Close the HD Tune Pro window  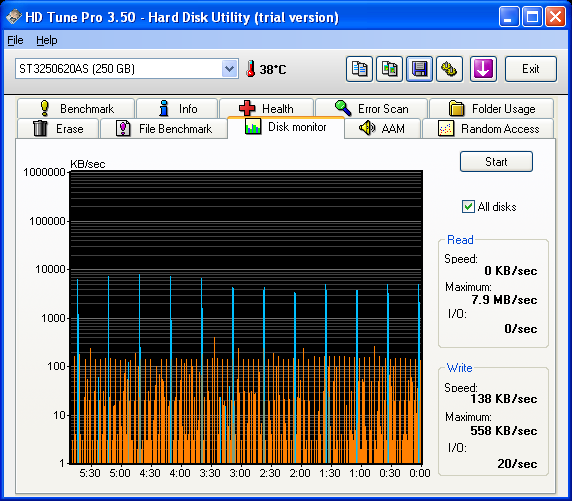(x=555, y=17)
